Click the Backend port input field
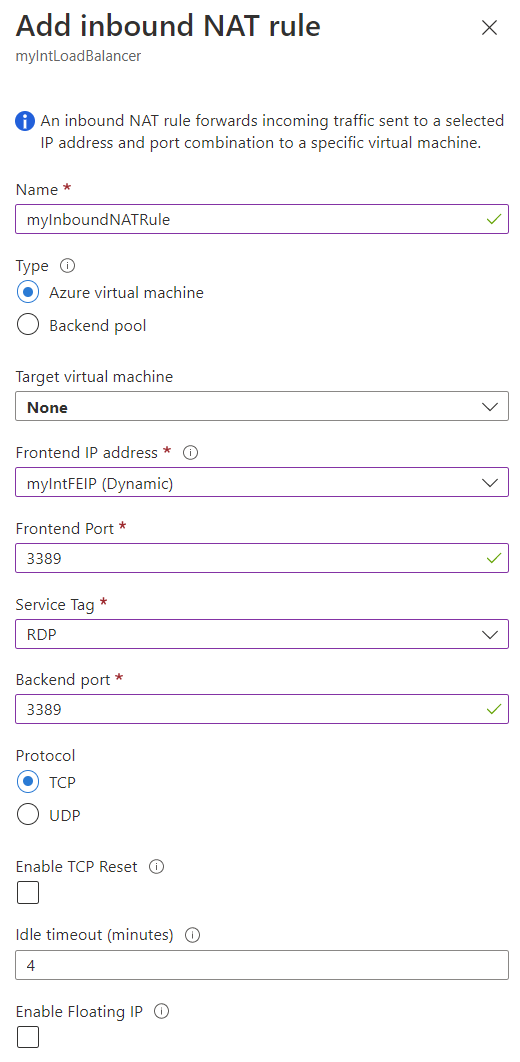Screen dimensions: 520x1062 tap(262, 709)
